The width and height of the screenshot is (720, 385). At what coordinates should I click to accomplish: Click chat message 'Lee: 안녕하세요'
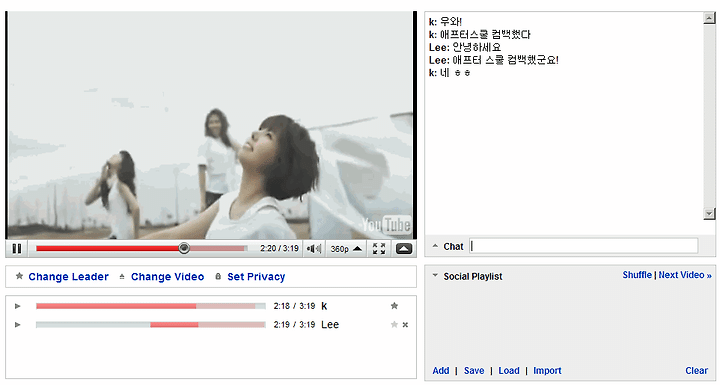pyautogui.click(x=465, y=47)
